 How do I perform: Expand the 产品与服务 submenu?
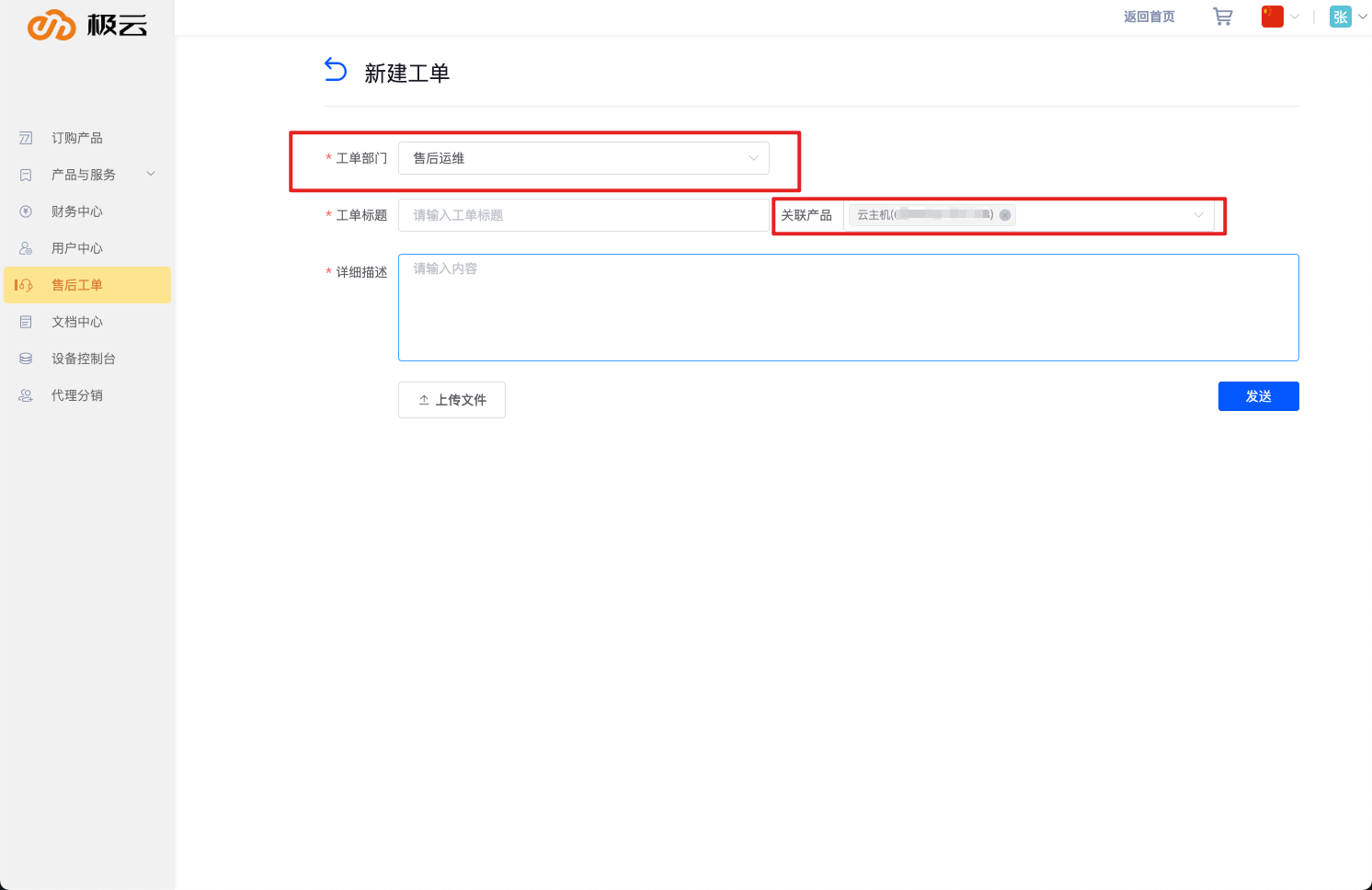tap(151, 175)
